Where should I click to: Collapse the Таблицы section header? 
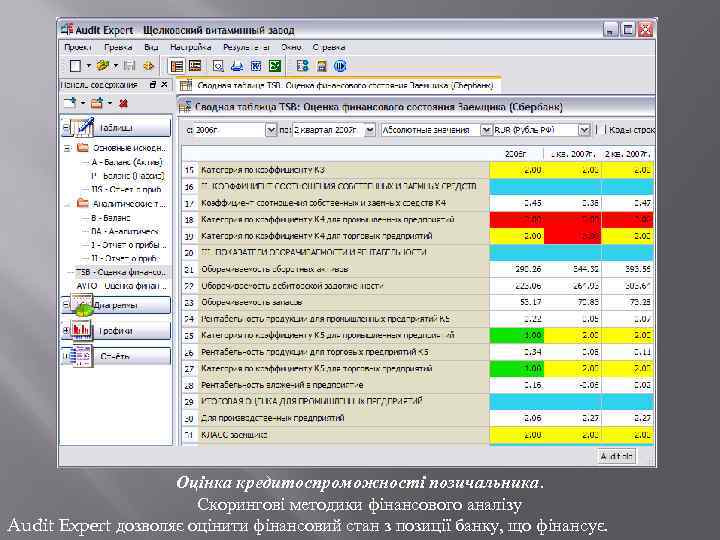116,128
